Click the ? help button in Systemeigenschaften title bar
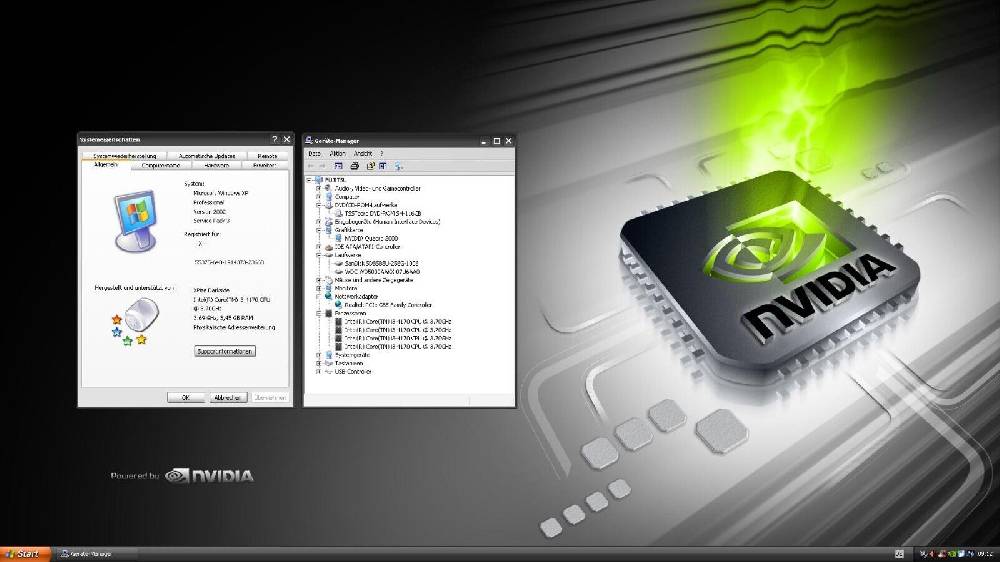The width and height of the screenshot is (1000, 562). pos(275,139)
